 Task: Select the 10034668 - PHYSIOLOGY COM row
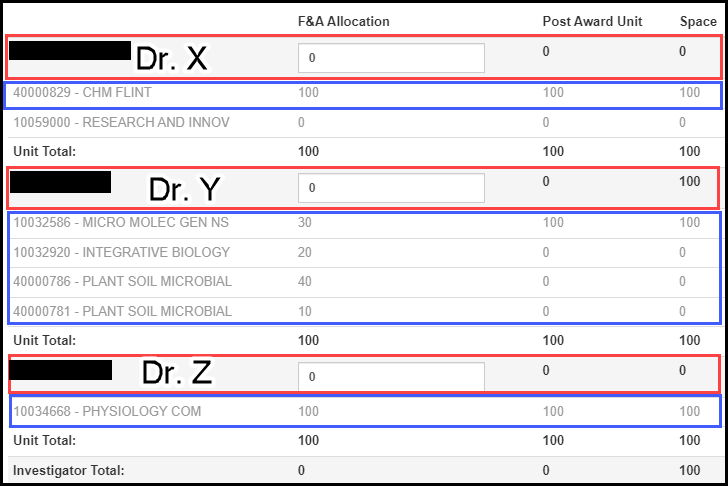[x=107, y=411]
